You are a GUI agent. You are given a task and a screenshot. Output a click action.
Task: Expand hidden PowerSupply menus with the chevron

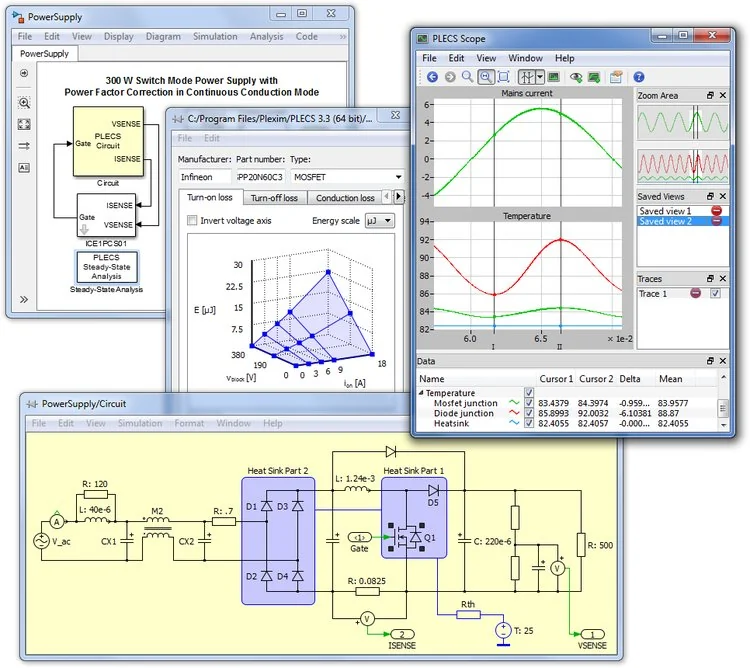pyautogui.click(x=342, y=36)
